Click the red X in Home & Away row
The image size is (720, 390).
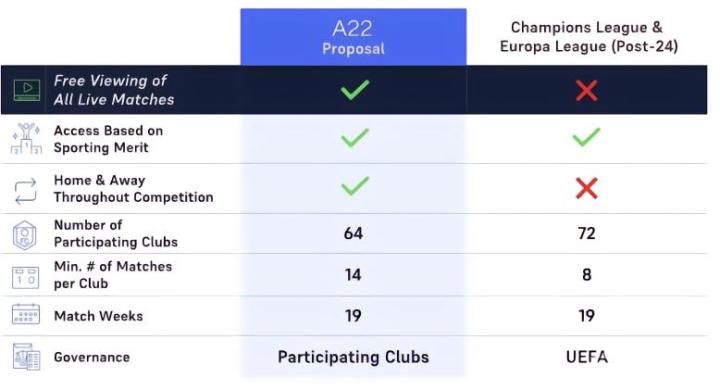coord(587,188)
